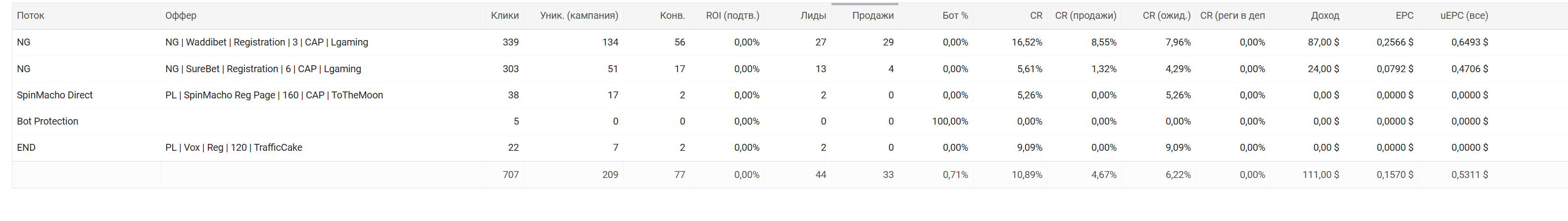
Task: Sort by Лиды column header
Action: coord(813,16)
